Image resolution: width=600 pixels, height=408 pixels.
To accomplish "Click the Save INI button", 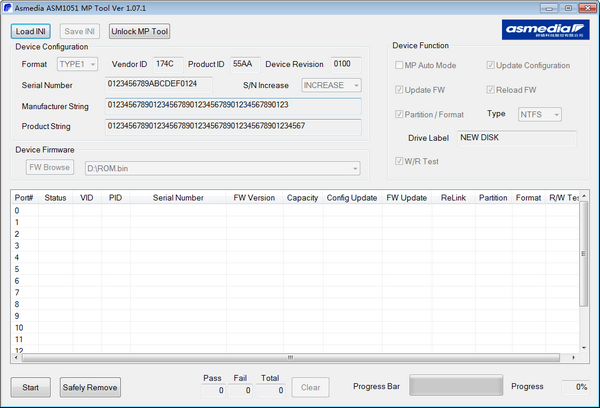I will [x=80, y=31].
